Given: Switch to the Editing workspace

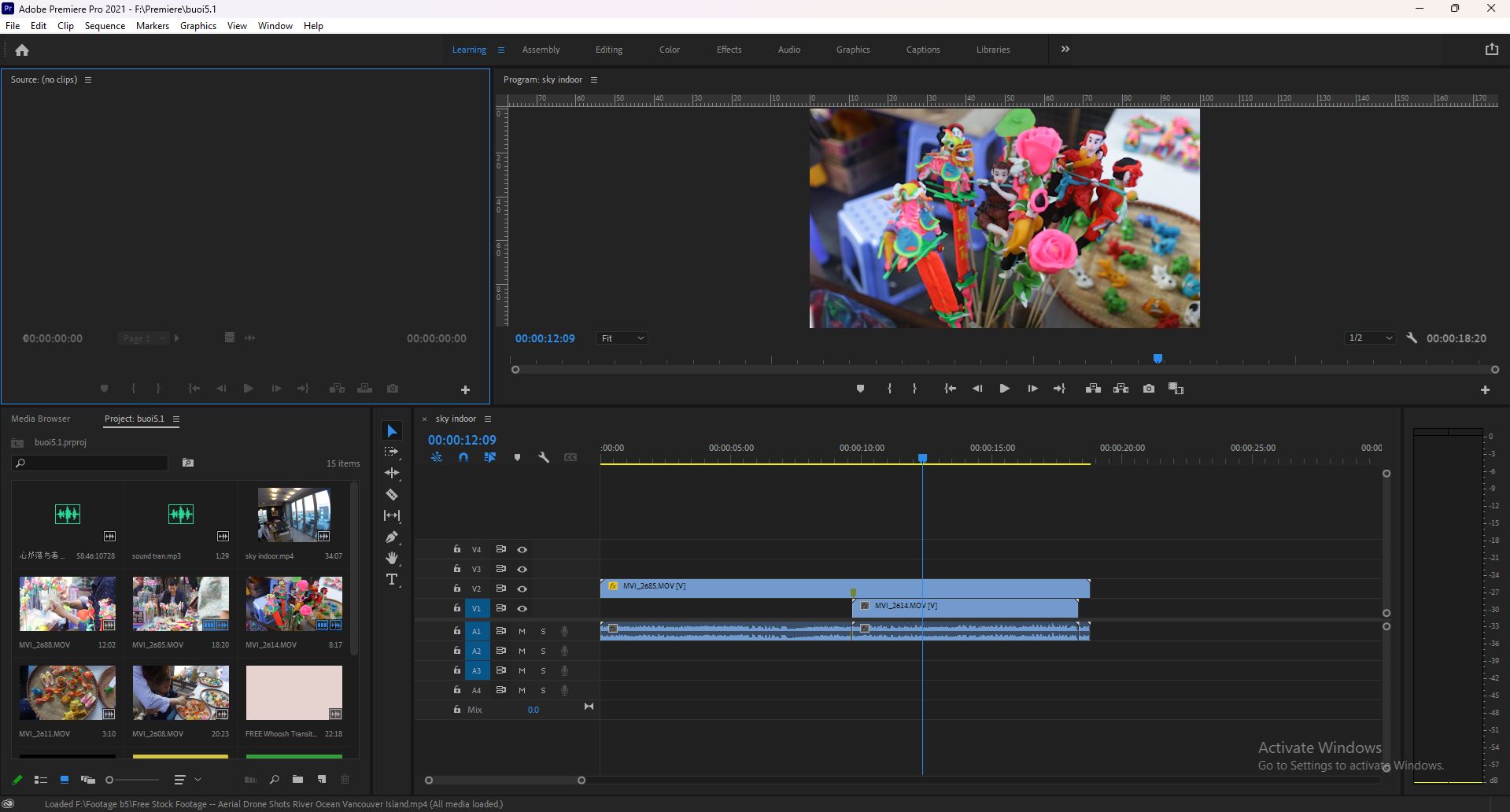Looking at the screenshot, I should pyautogui.click(x=609, y=50).
